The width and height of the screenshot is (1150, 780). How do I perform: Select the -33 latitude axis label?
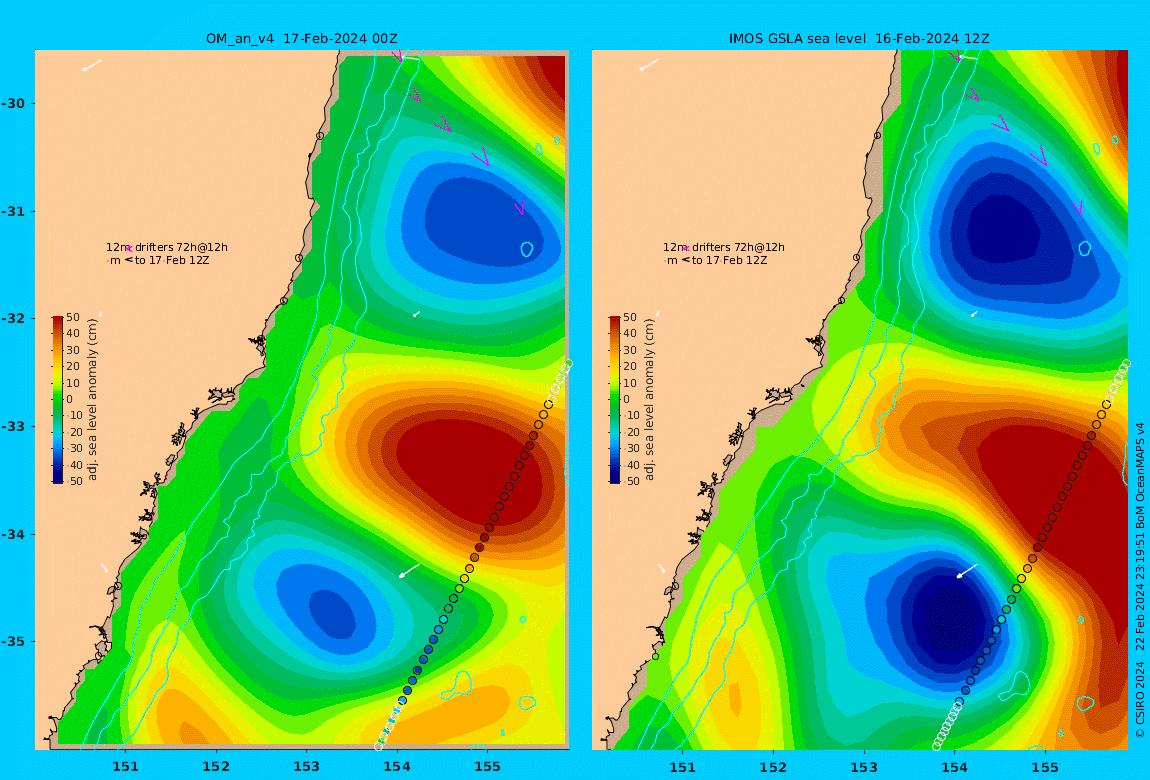click(x=12, y=427)
